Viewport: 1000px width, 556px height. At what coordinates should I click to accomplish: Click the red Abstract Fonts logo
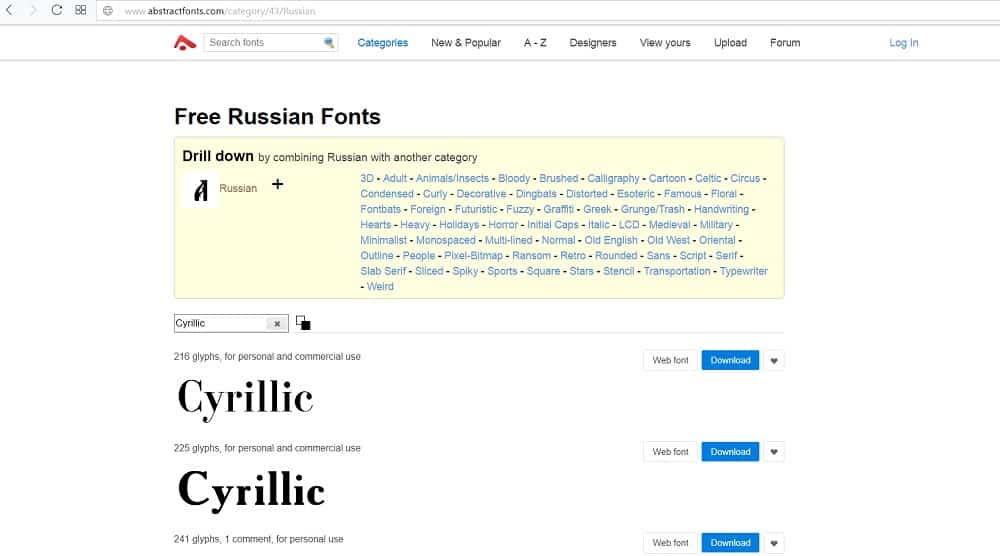[x=185, y=43]
